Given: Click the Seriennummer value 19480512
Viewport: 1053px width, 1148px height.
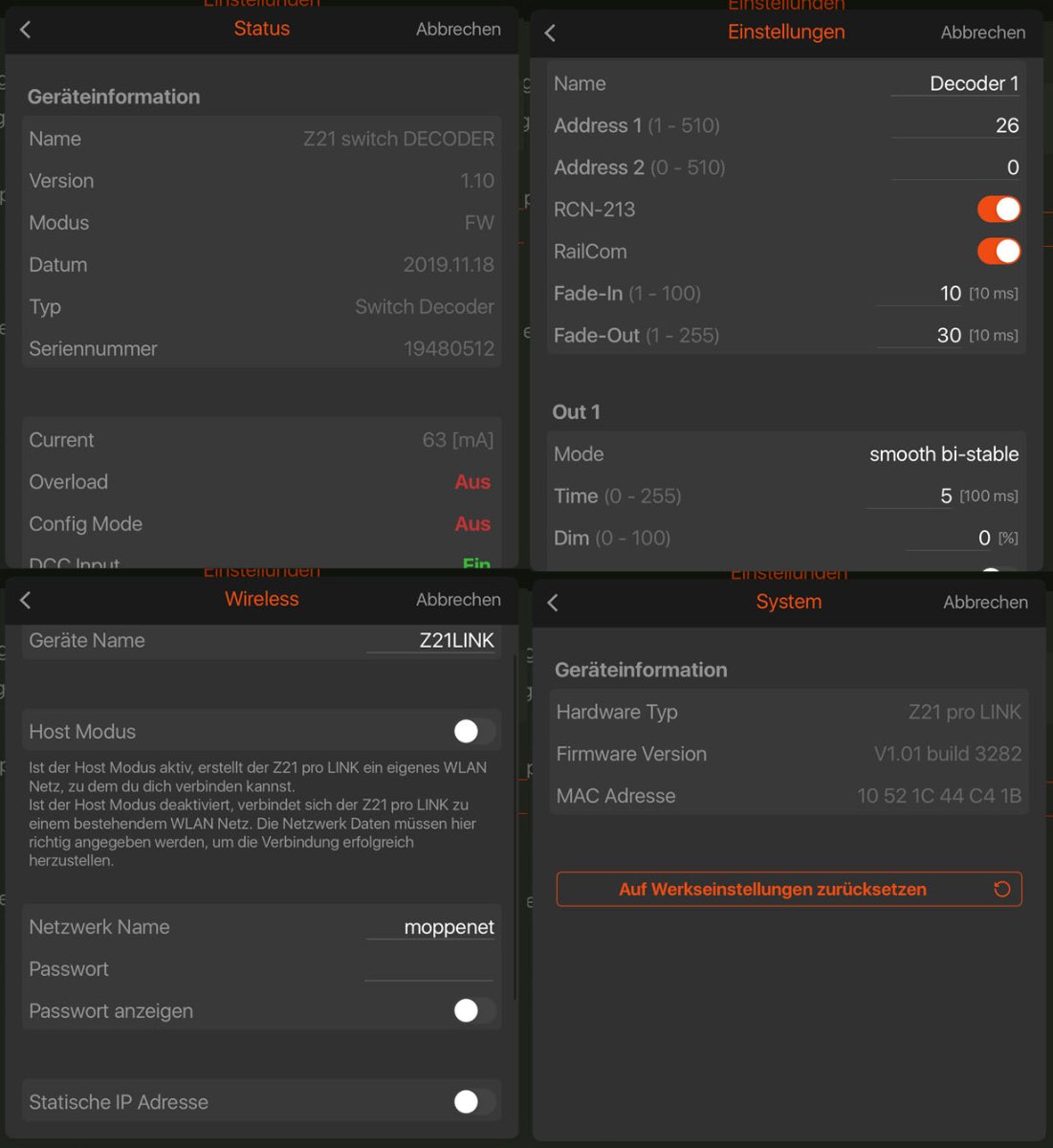Looking at the screenshot, I should tap(449, 349).
